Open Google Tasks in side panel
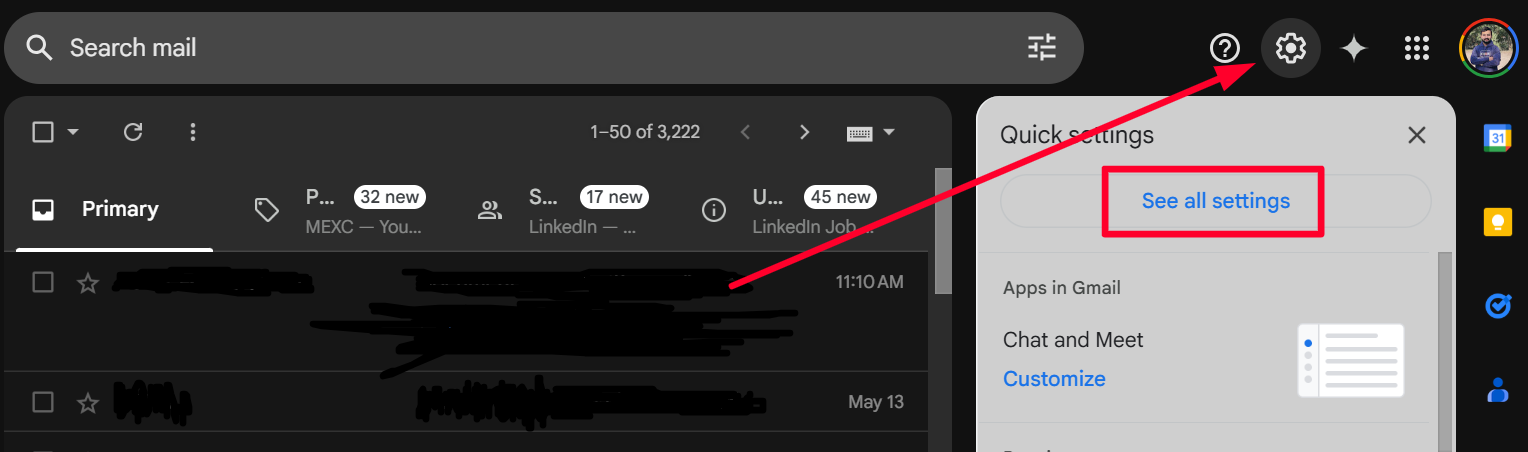This screenshot has height=452, width=1528. (1497, 306)
